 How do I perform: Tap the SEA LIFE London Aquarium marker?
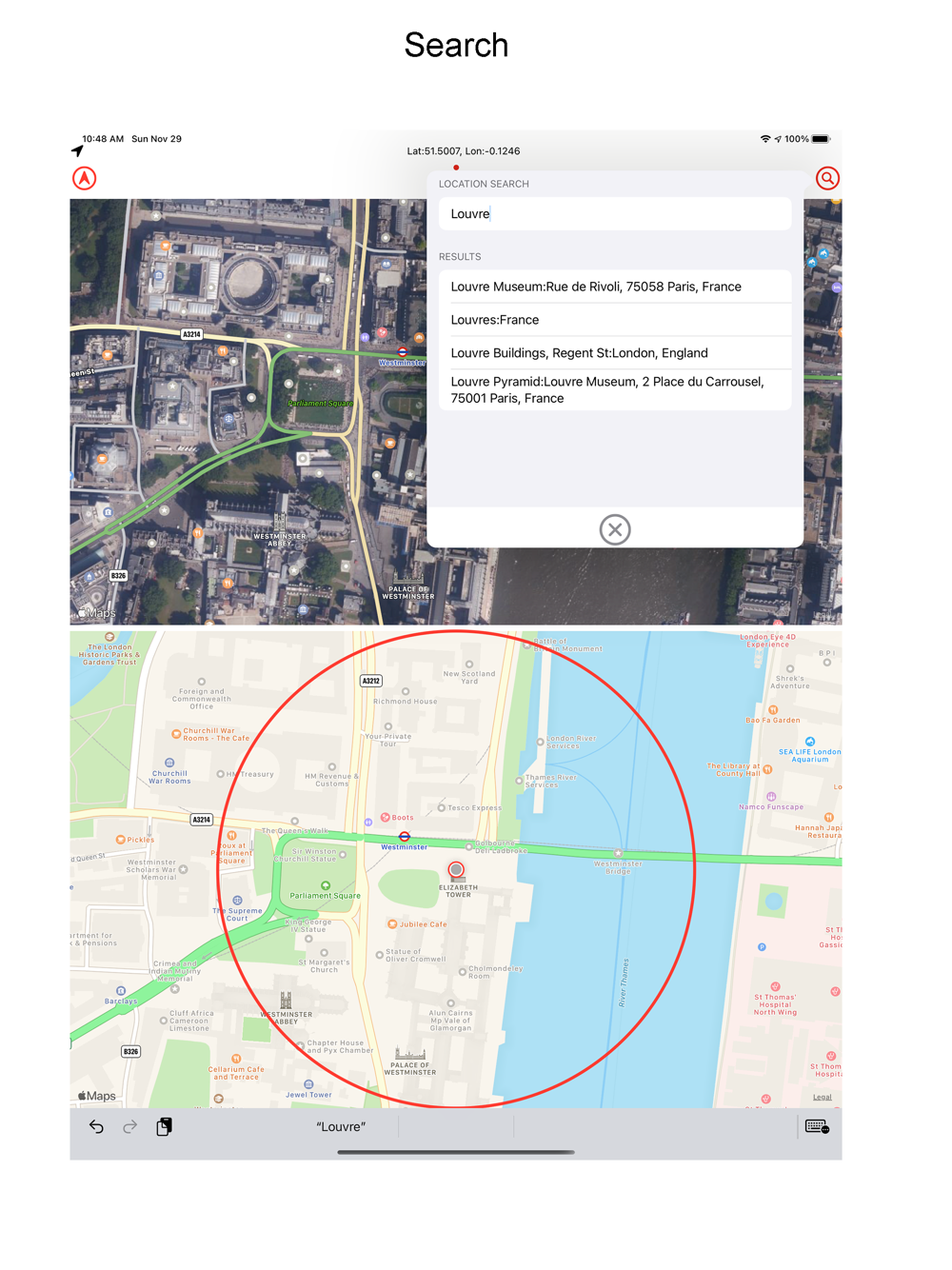pos(810,742)
